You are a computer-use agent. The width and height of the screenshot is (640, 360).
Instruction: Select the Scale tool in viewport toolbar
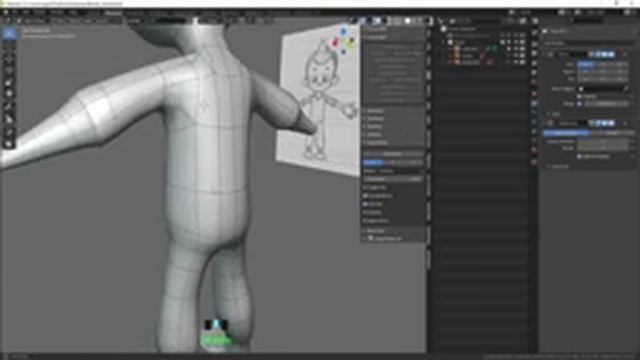pyautogui.click(x=9, y=82)
